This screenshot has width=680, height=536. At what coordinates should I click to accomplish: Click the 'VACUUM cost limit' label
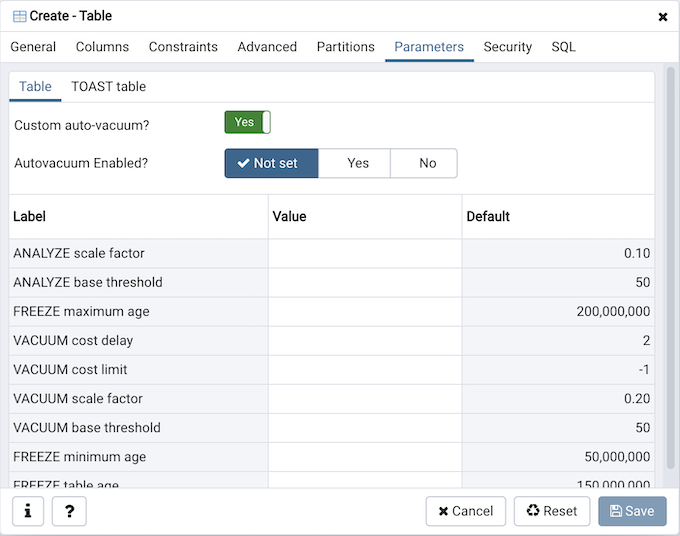(70, 369)
